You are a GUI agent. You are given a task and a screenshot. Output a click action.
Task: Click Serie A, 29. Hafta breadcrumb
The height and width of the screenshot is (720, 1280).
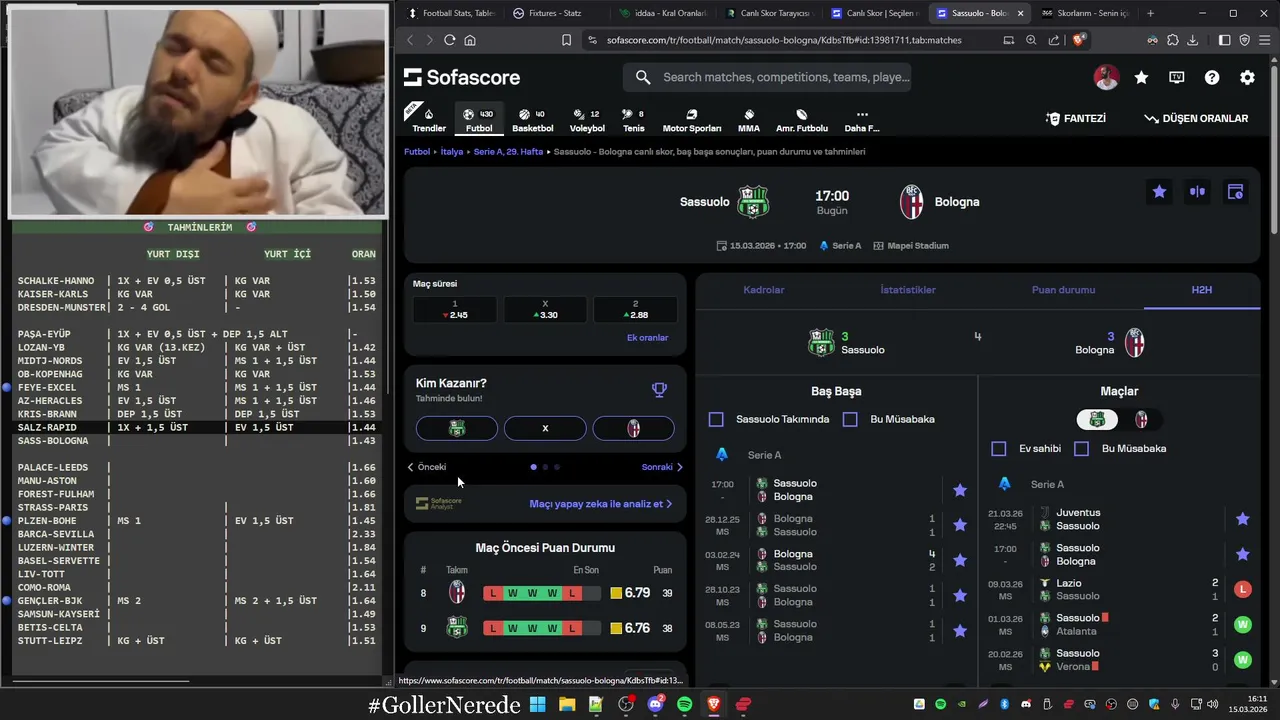(508, 152)
